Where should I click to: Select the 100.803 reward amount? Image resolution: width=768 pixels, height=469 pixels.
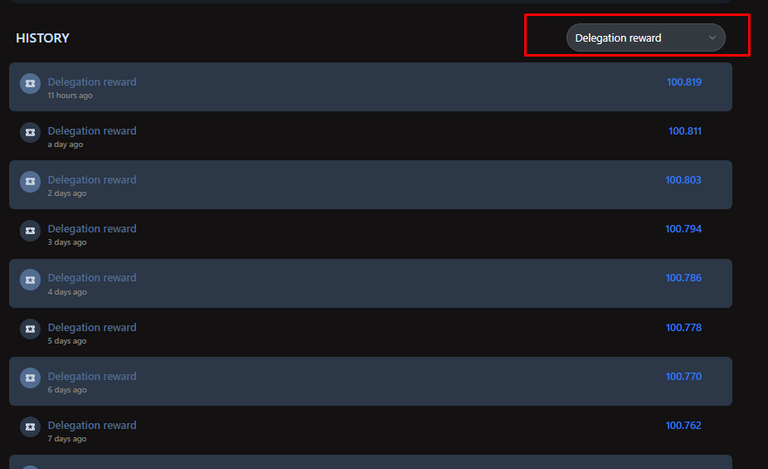click(x=683, y=180)
